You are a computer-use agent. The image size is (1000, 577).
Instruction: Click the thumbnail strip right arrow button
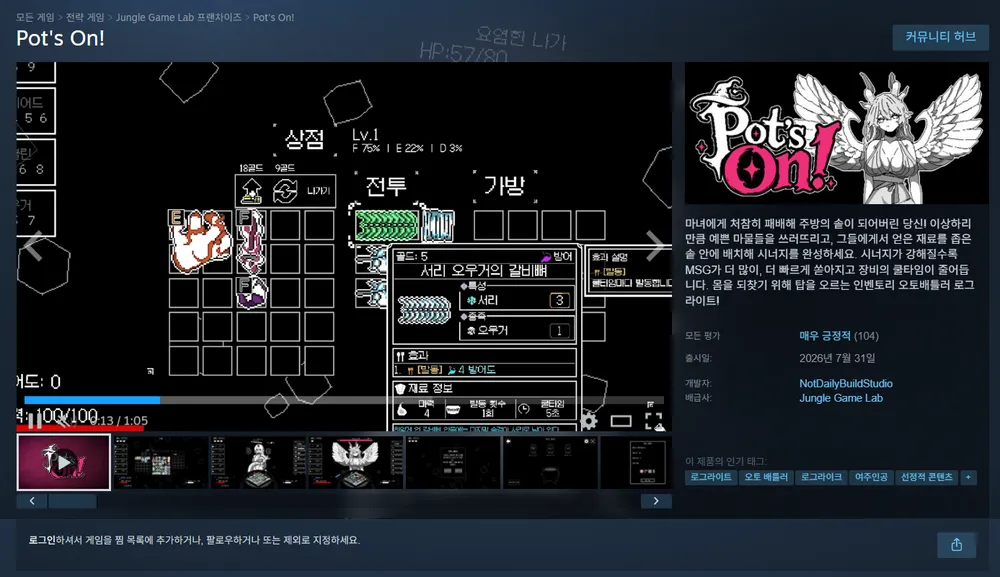[656, 501]
